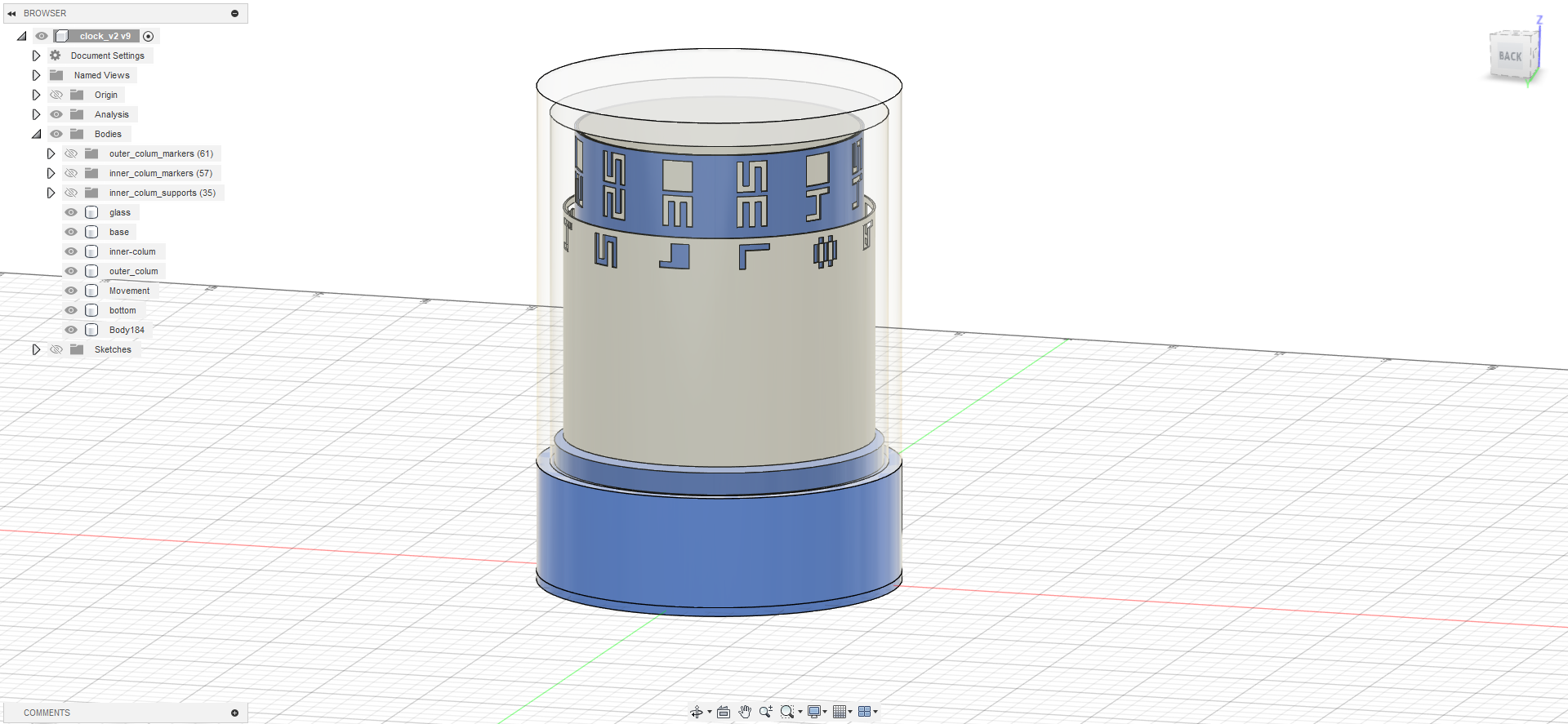Viewport: 1568px width, 724px height.
Task: Select the base body label
Action: [119, 232]
